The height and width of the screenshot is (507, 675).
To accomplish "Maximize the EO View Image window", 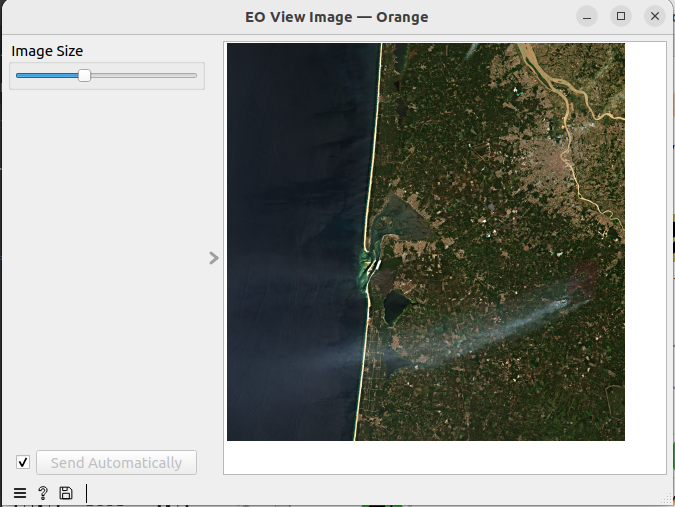I will (621, 16).
